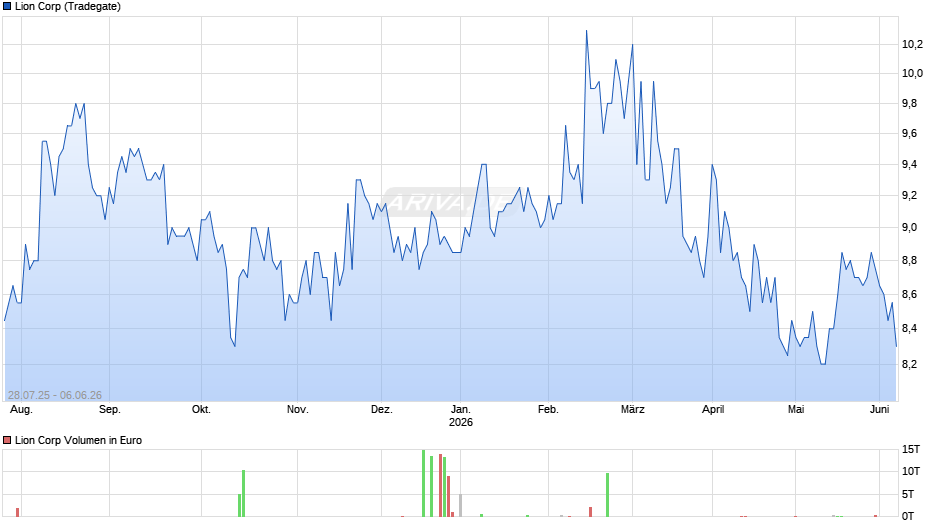Click the 'Okt.' month axis label

201,410
